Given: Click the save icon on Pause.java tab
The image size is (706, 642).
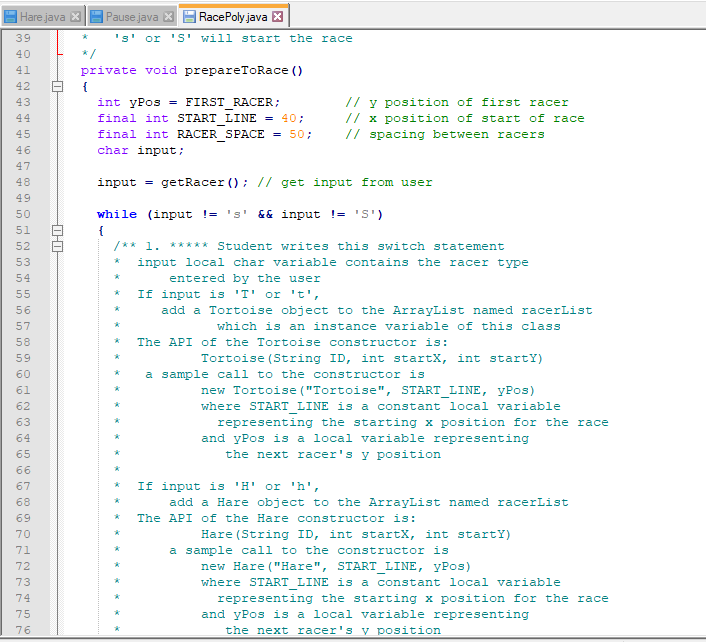Looking at the screenshot, I should click(96, 17).
